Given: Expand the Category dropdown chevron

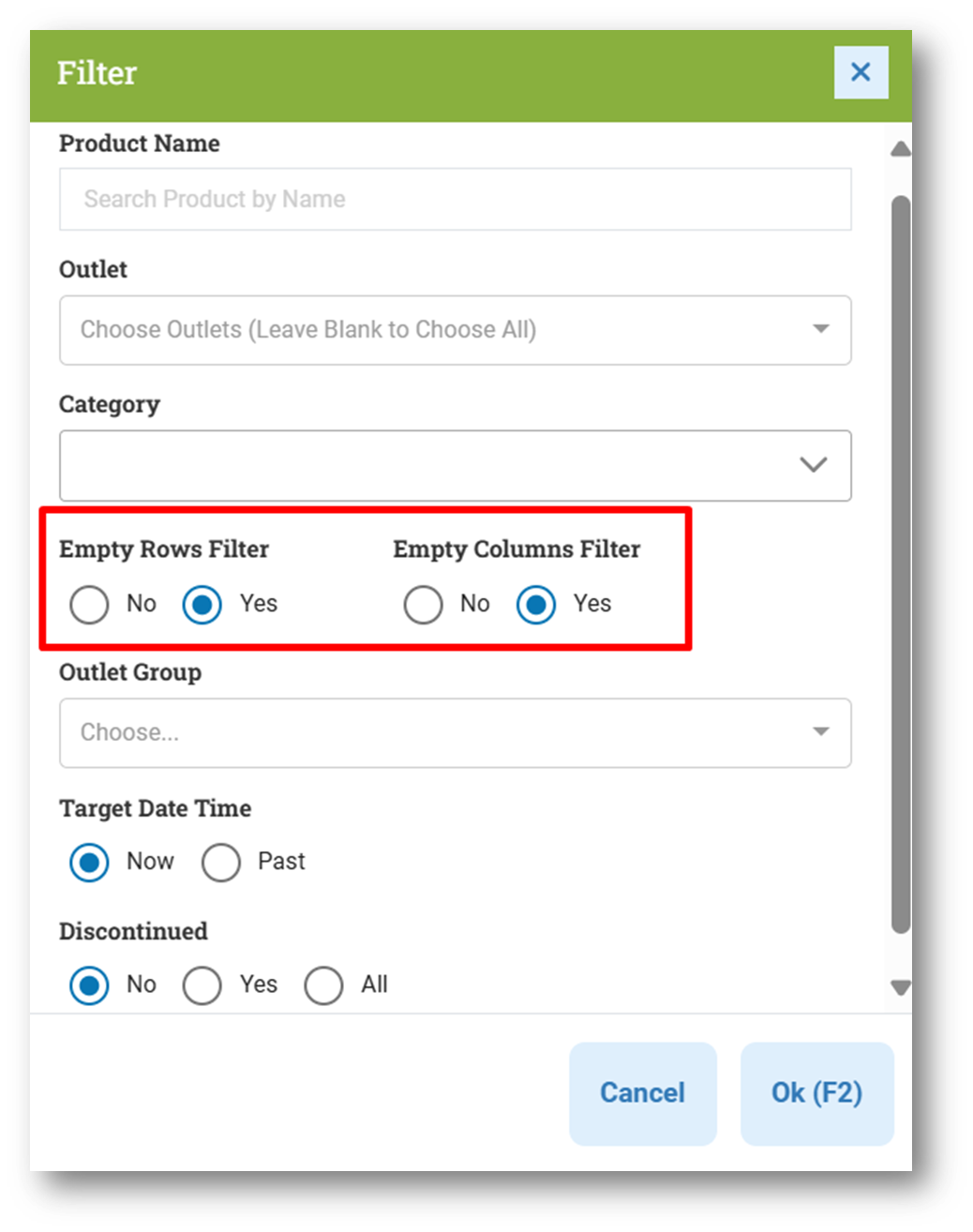Looking at the screenshot, I should click(813, 465).
